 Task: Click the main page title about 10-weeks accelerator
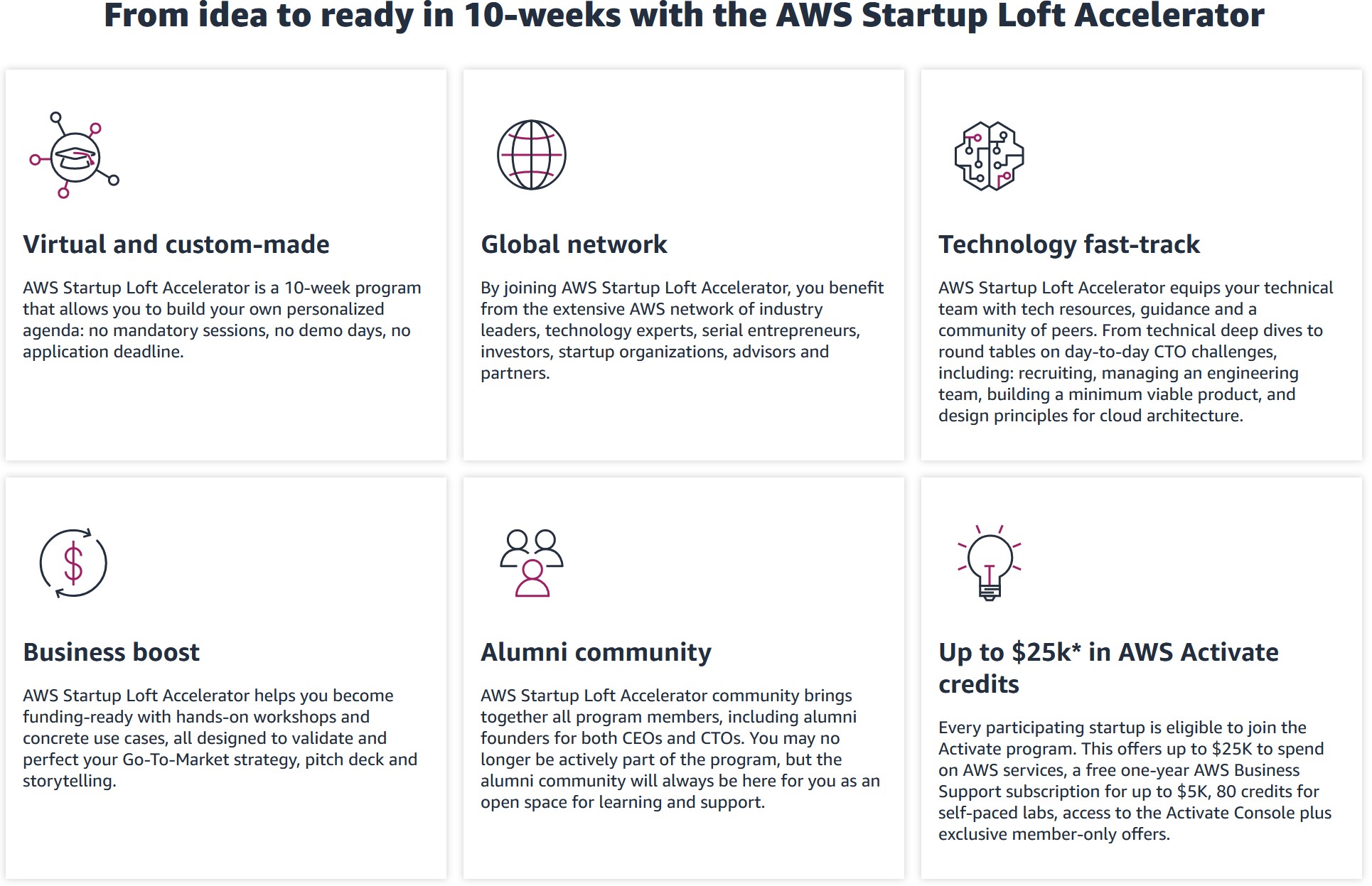(x=684, y=15)
